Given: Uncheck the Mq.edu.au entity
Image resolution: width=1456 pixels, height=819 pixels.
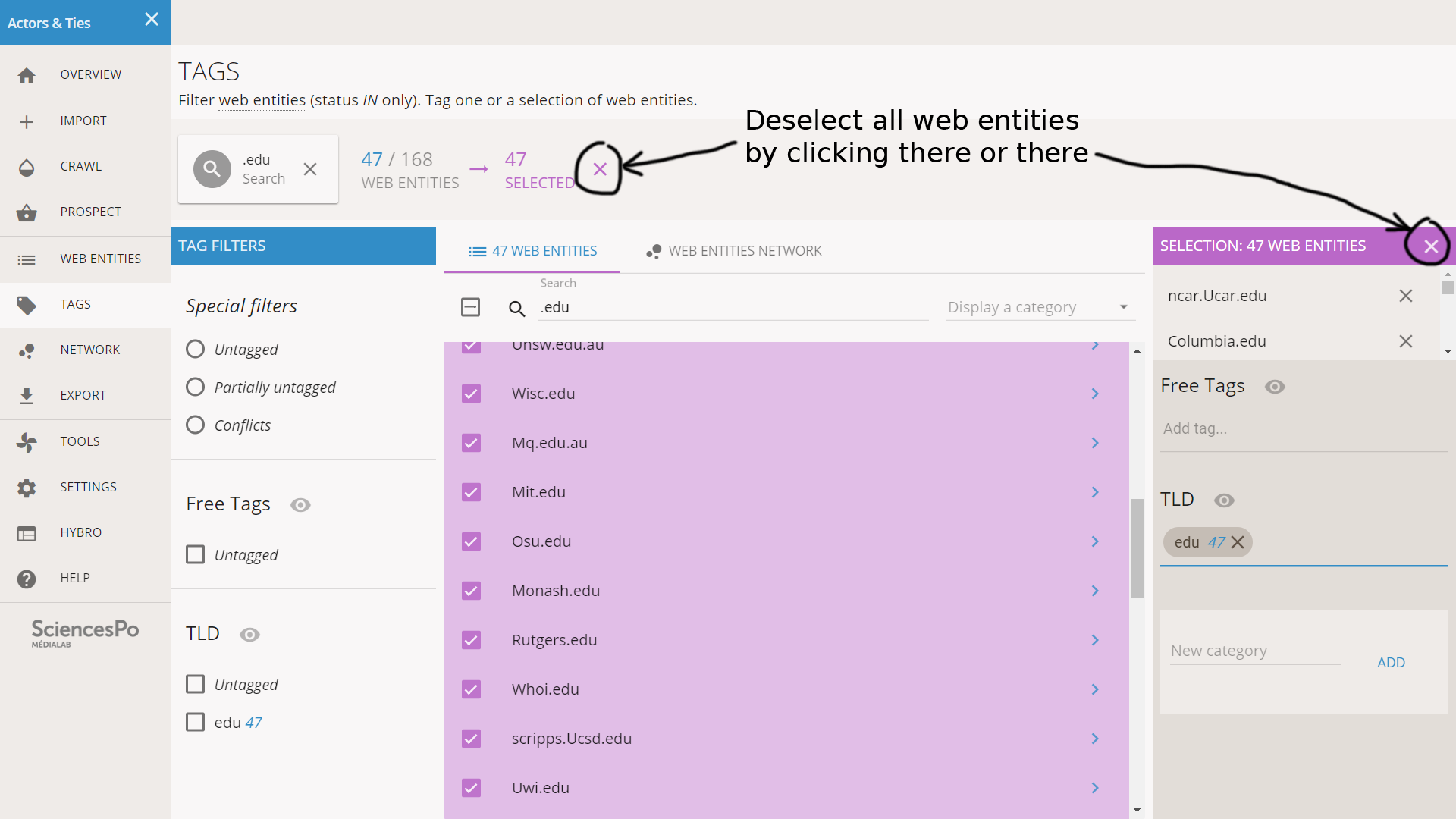Looking at the screenshot, I should click(471, 443).
